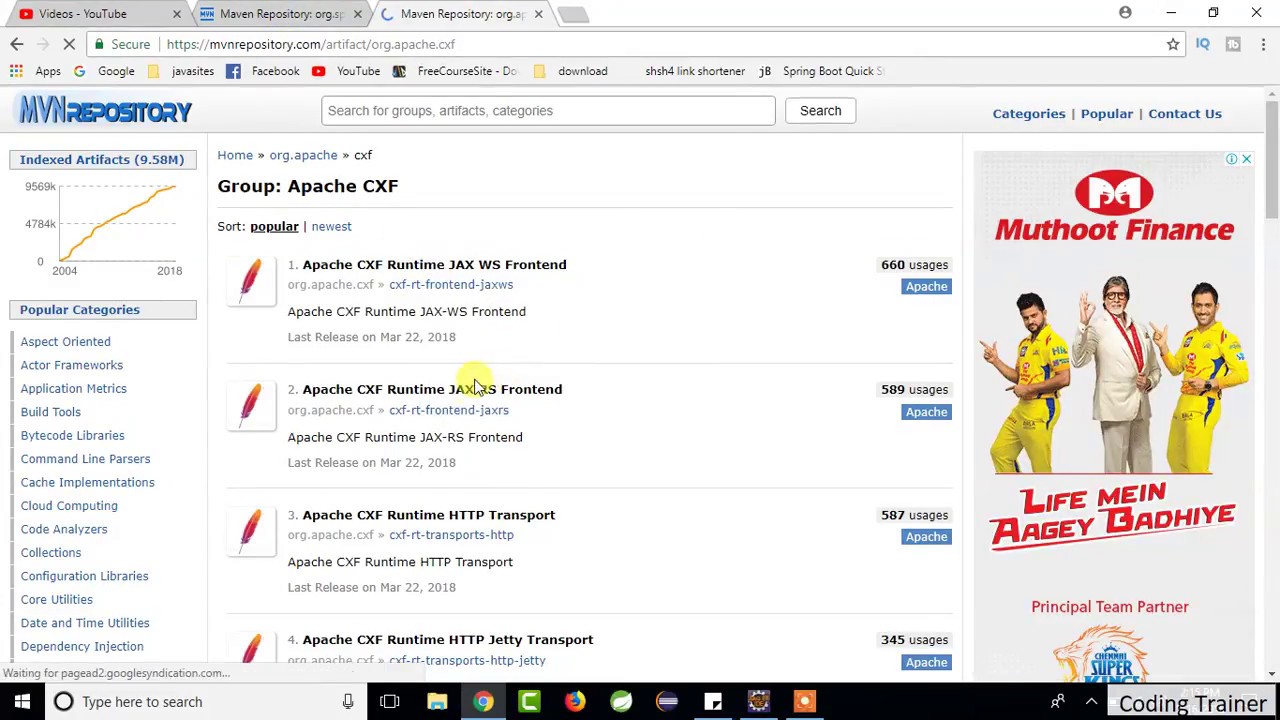
Task: Click the Chrome profile avatar icon
Action: [1125, 13]
